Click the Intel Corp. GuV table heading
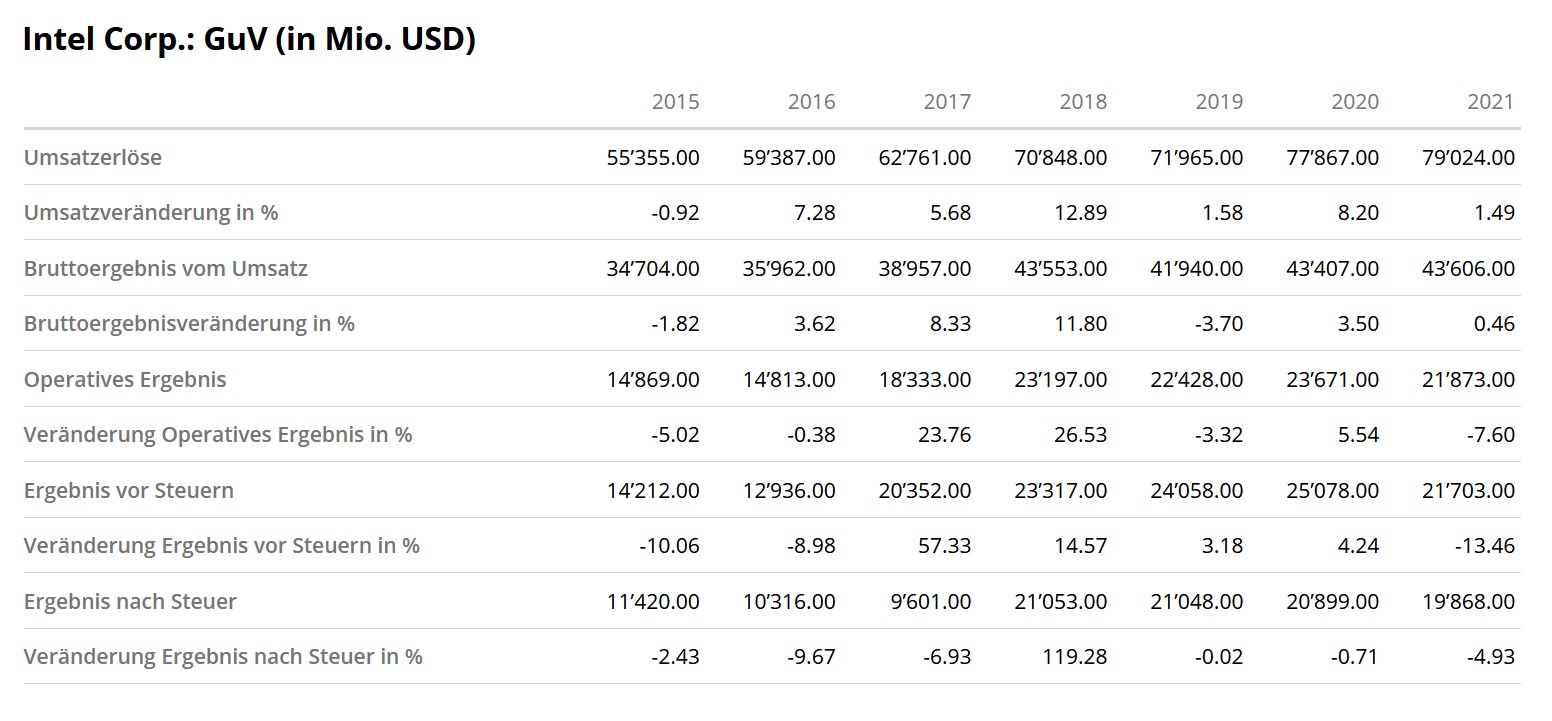 click(x=248, y=40)
